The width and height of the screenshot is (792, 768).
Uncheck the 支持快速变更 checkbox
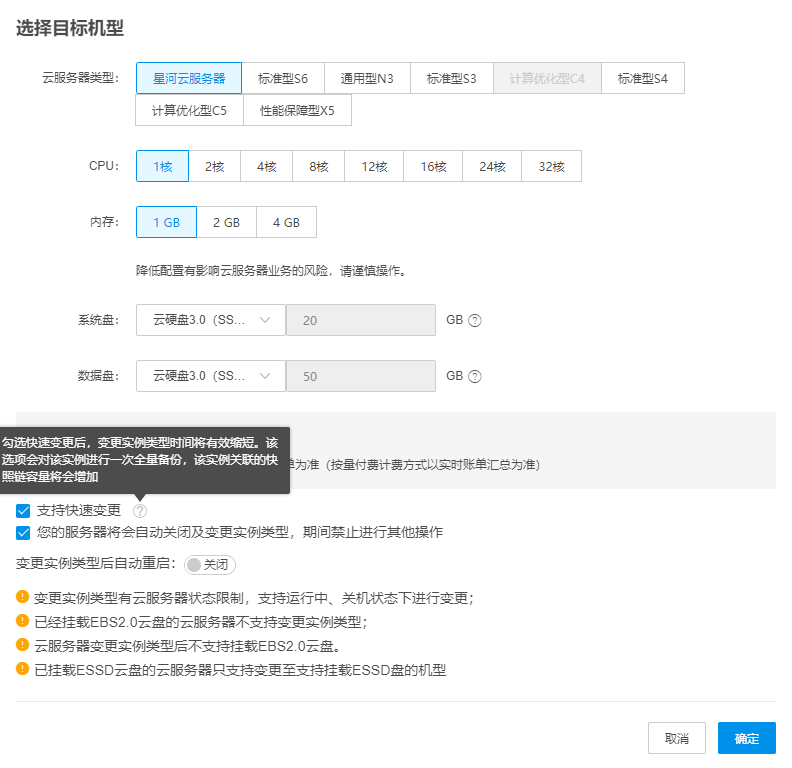pos(23,511)
